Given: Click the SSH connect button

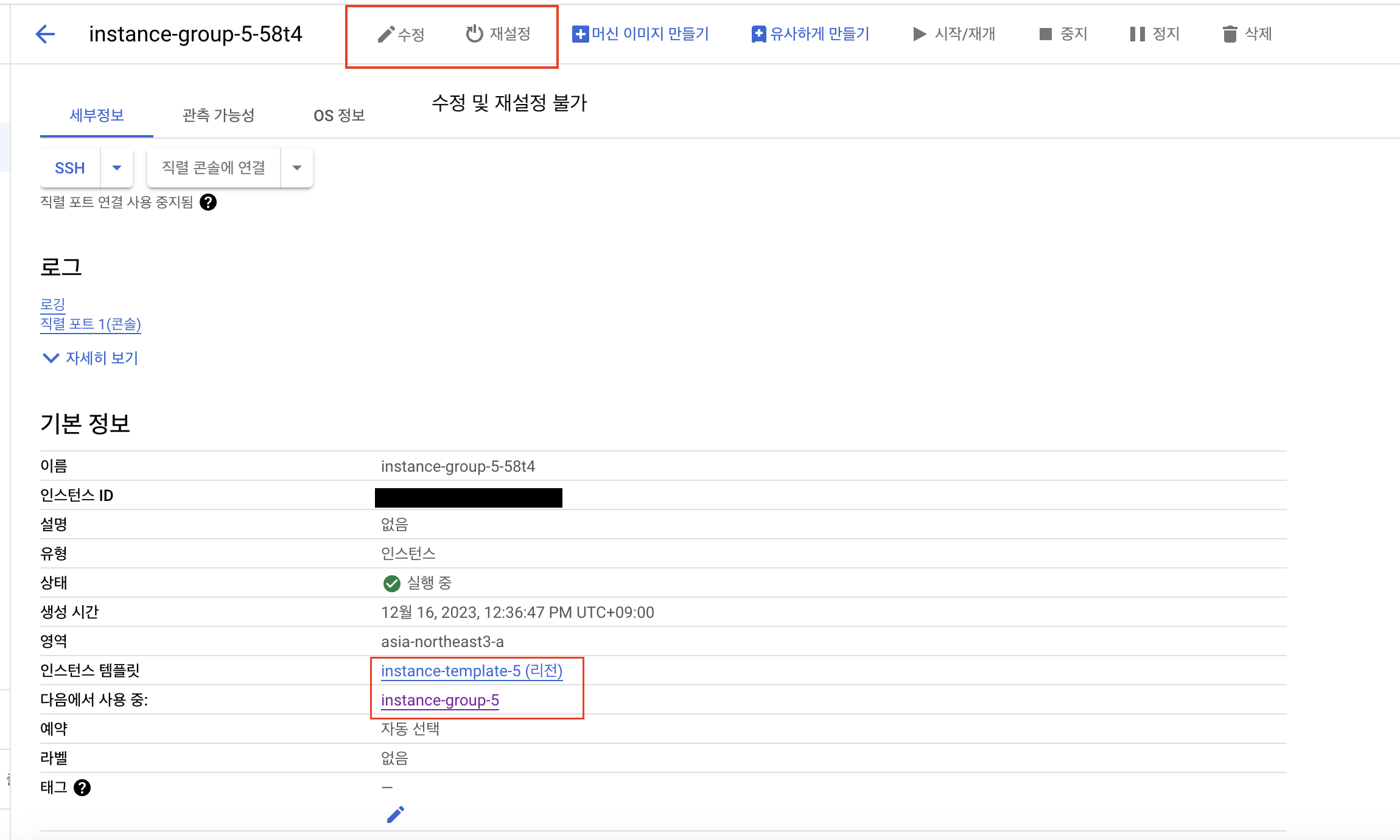Looking at the screenshot, I should 70,168.
